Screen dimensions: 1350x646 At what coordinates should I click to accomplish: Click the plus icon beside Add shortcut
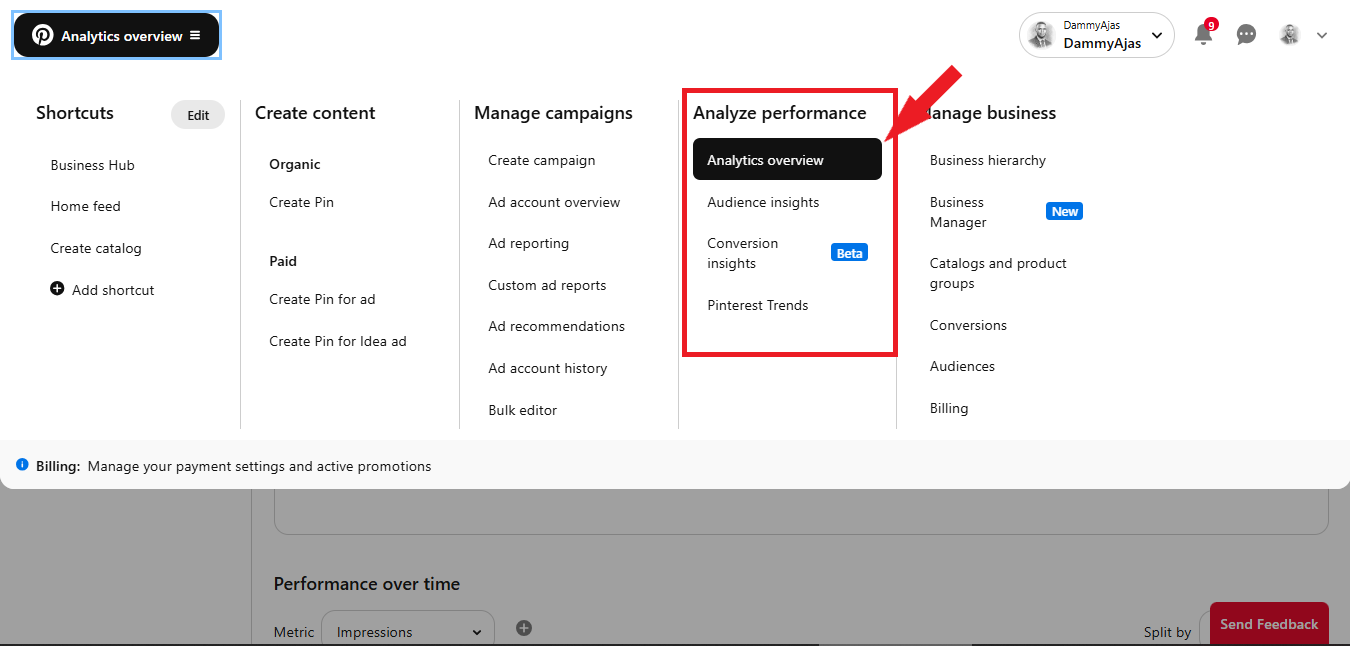57,289
